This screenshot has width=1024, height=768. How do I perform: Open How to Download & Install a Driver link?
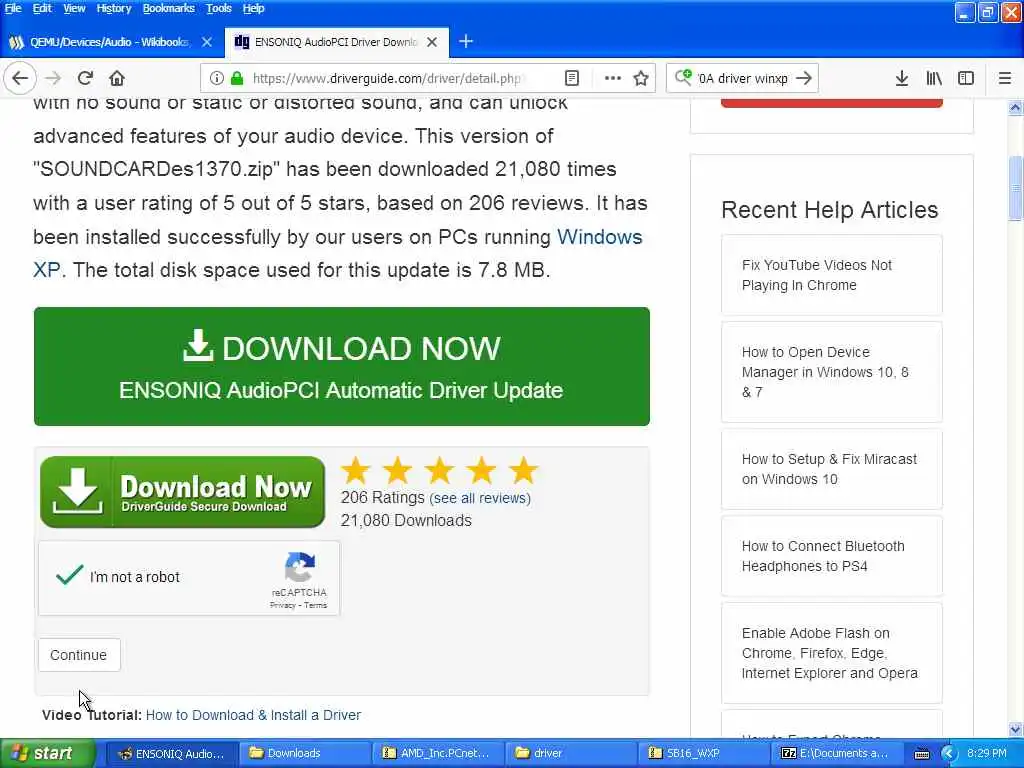[x=253, y=715]
